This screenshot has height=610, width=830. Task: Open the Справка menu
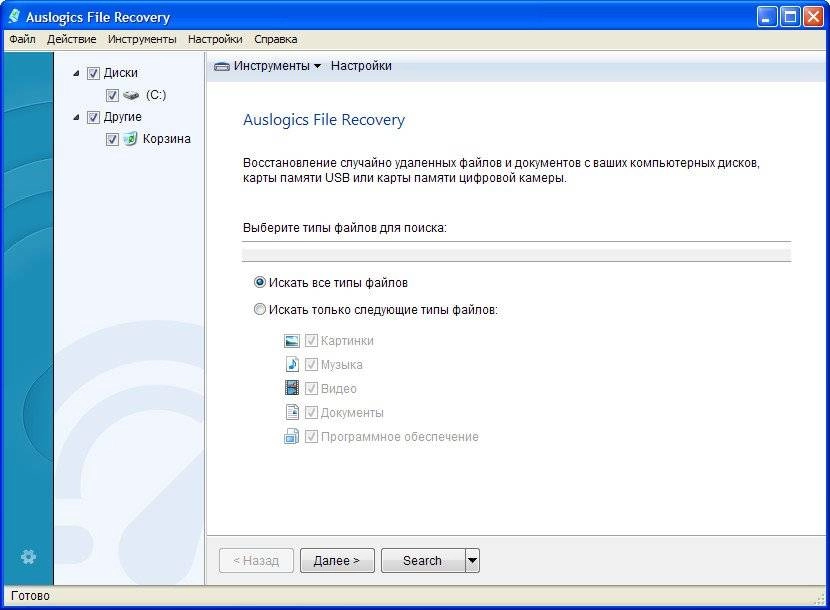click(275, 39)
